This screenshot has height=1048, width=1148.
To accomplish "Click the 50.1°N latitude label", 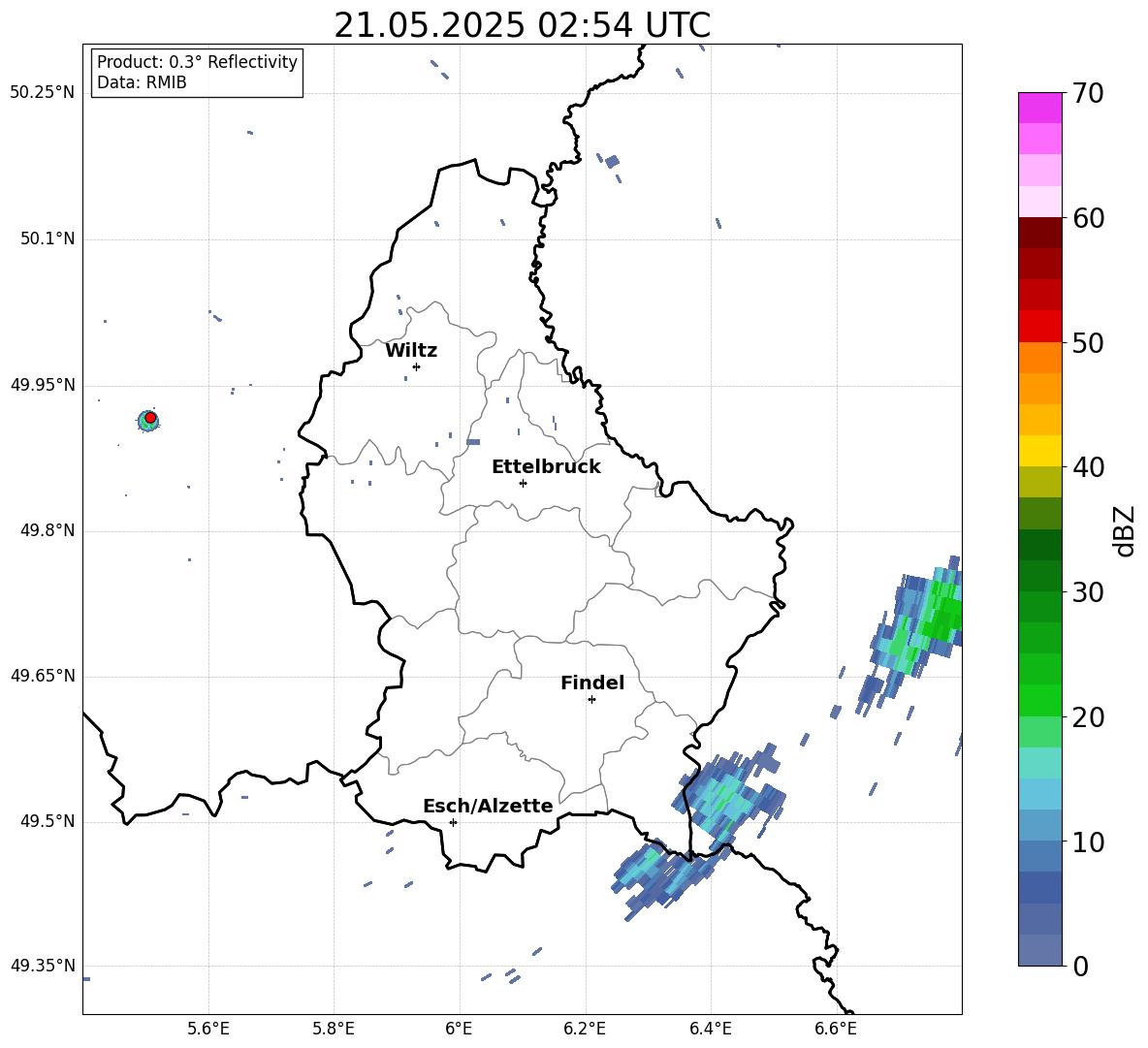I will point(48,239).
